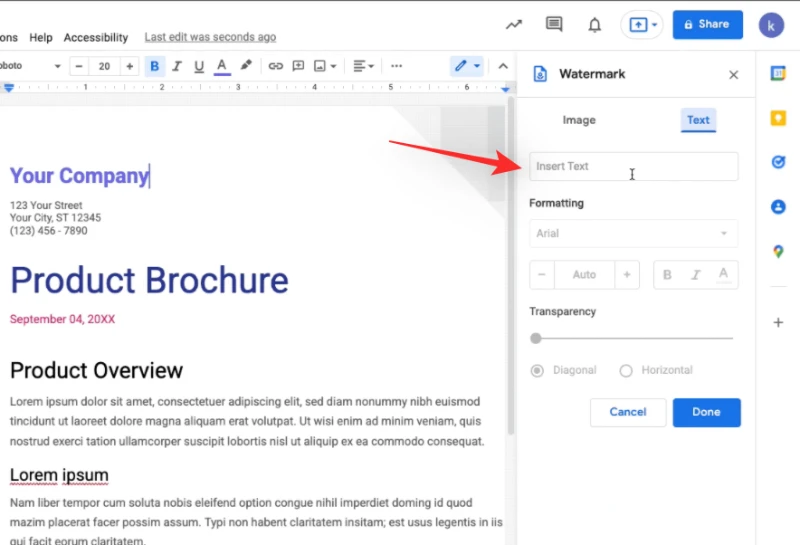The height and width of the screenshot is (545, 800).
Task: Open Google Keep in the side panel
Action: tap(778, 118)
